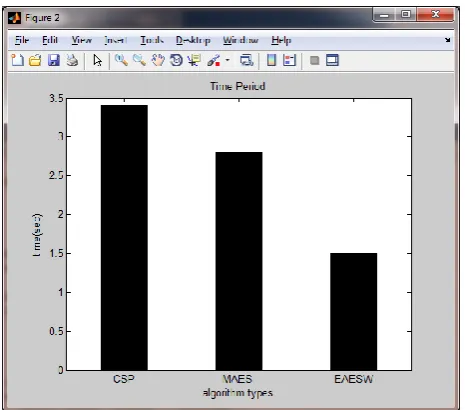Image resolution: width=465 pixels, height=410 pixels.
Task: Open the Desktop menu
Action: coord(193,40)
